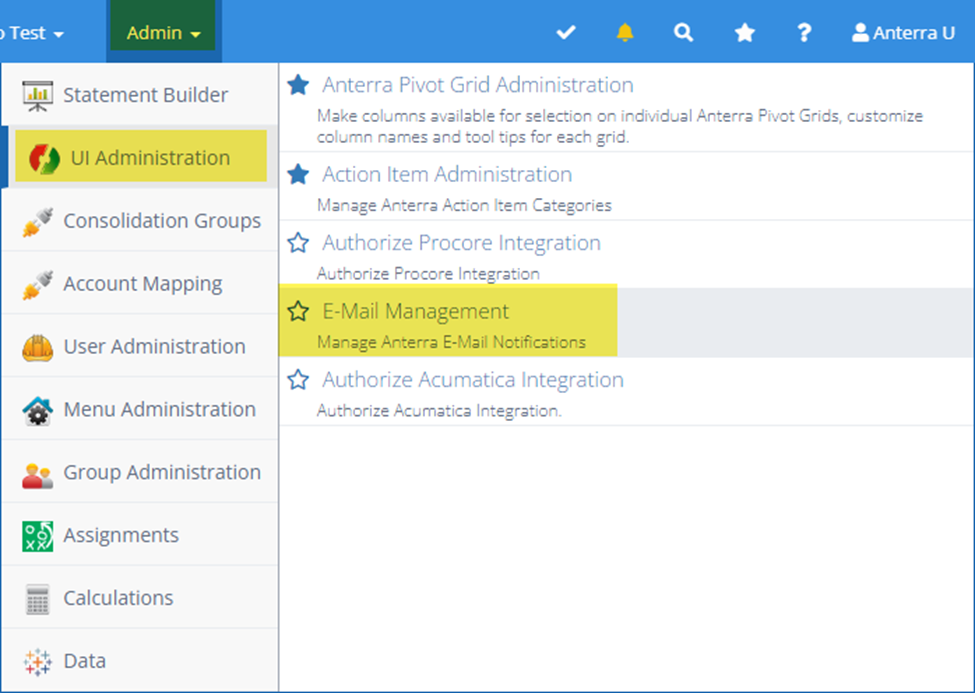975x693 pixels.
Task: Click the Pivot Grid description paragraph
Action: 620,126
